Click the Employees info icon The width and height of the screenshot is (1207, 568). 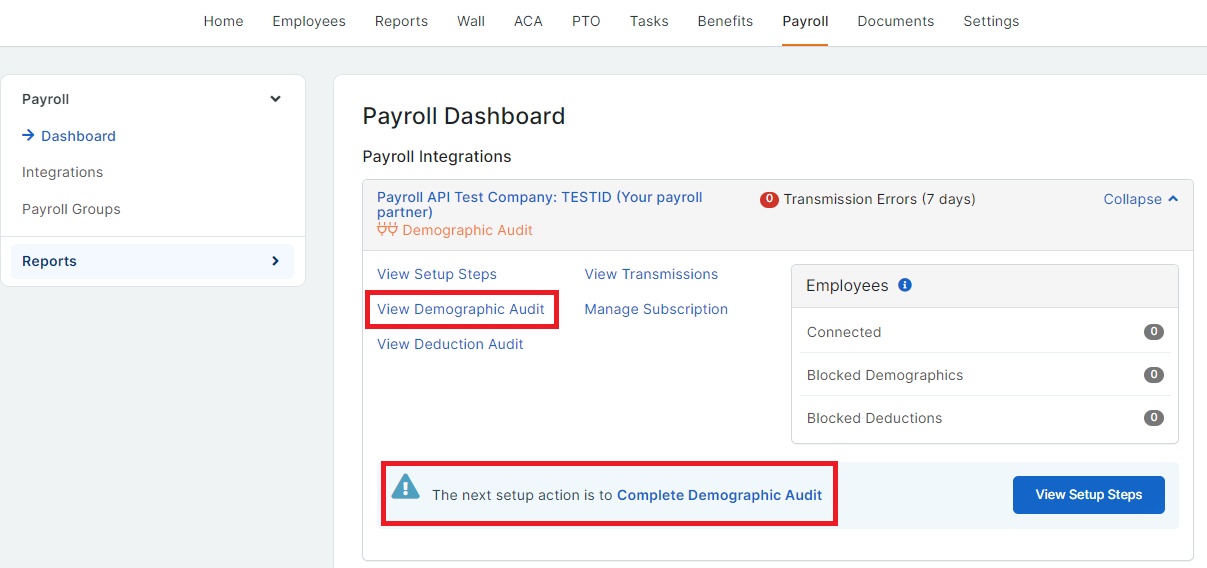point(905,285)
